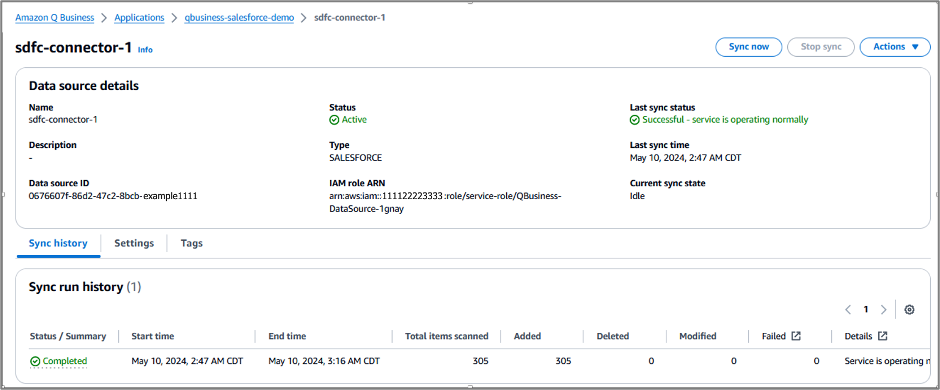Screen dimensions: 940x390
Task: Click the Stop sync button
Action: click(x=821, y=47)
